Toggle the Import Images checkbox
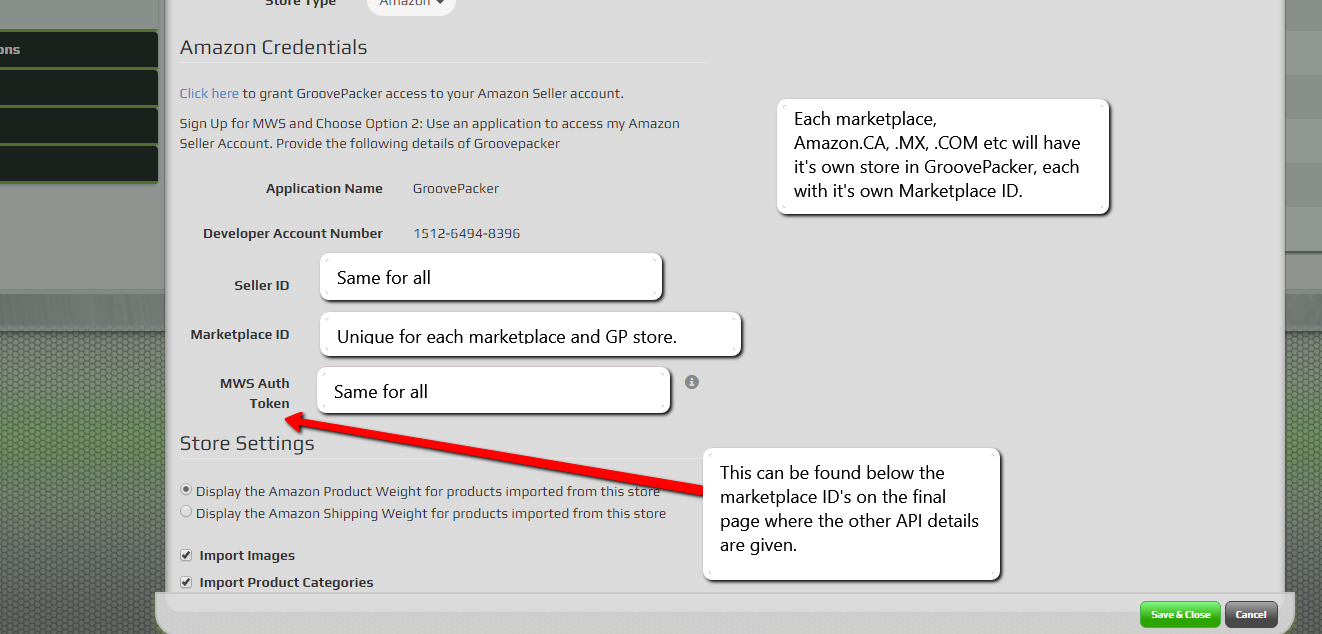The height and width of the screenshot is (634, 1322). click(x=186, y=555)
